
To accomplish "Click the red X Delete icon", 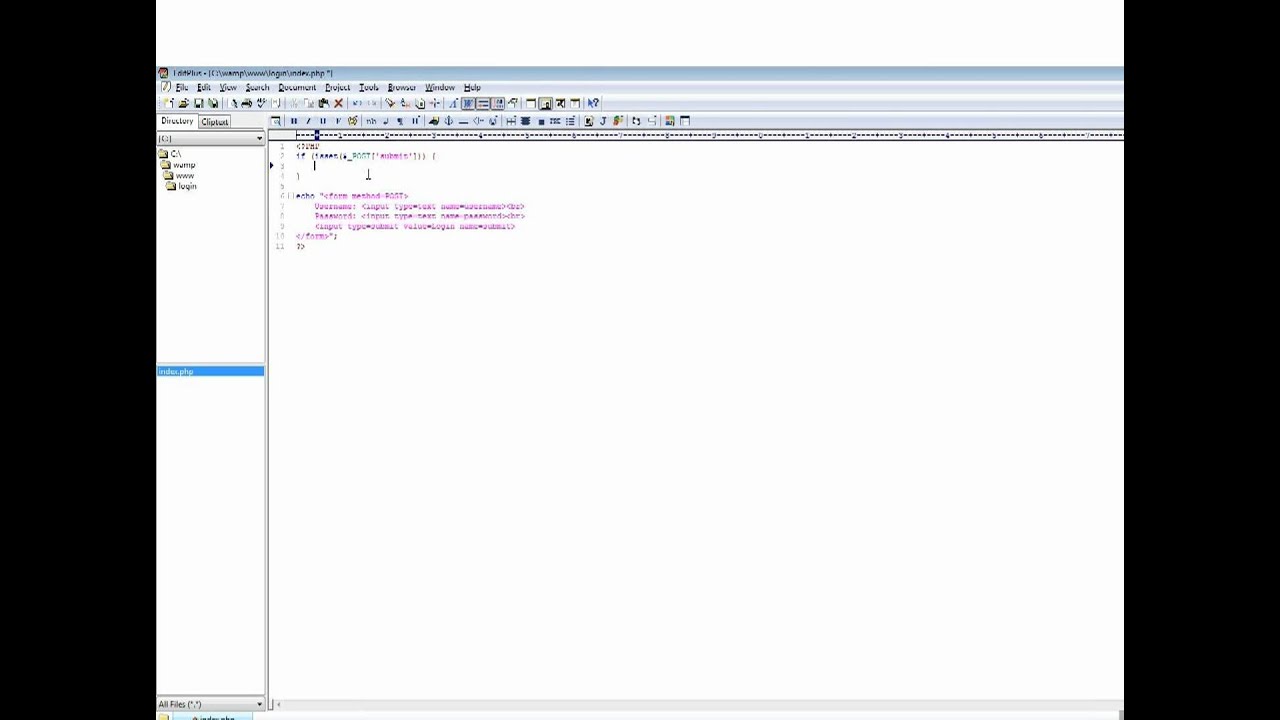I will 338,103.
